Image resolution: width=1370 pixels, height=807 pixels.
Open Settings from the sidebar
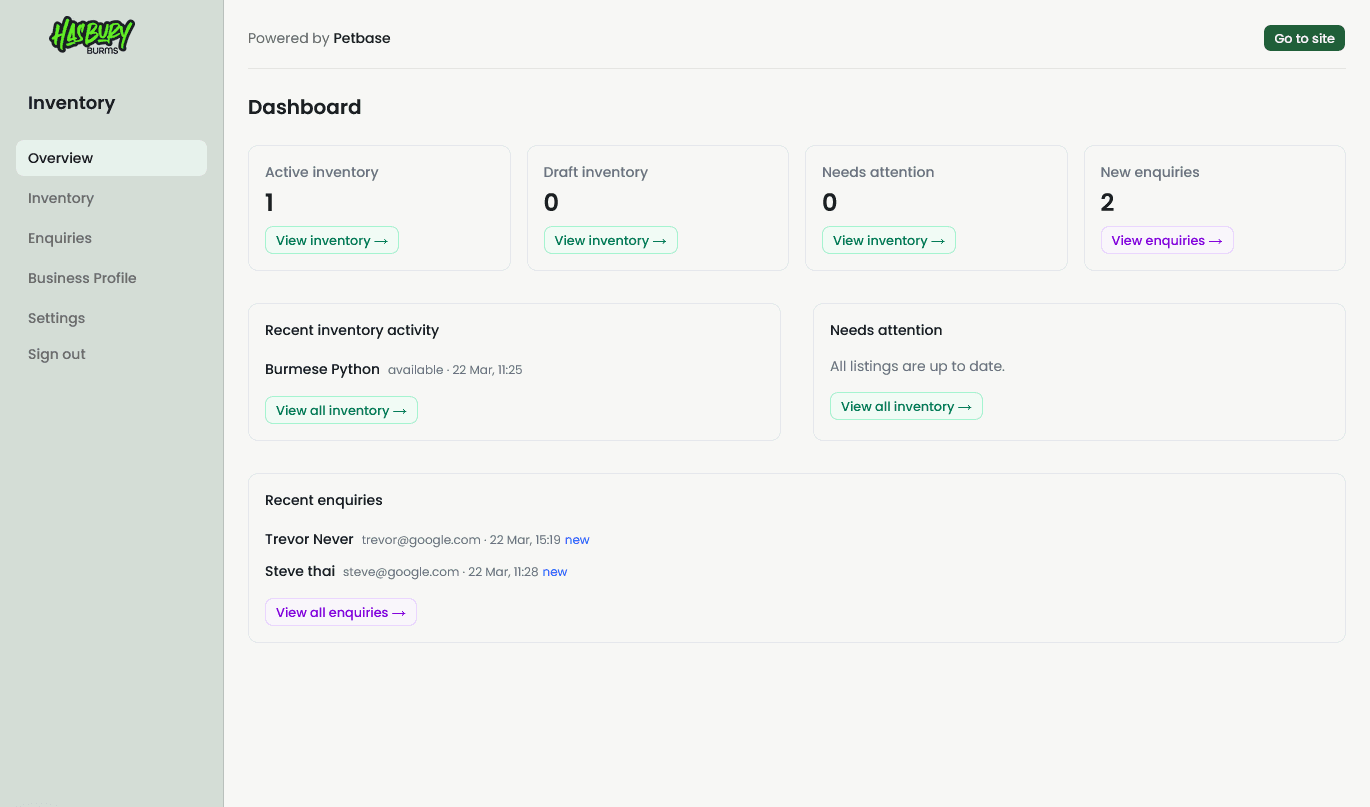[56, 318]
